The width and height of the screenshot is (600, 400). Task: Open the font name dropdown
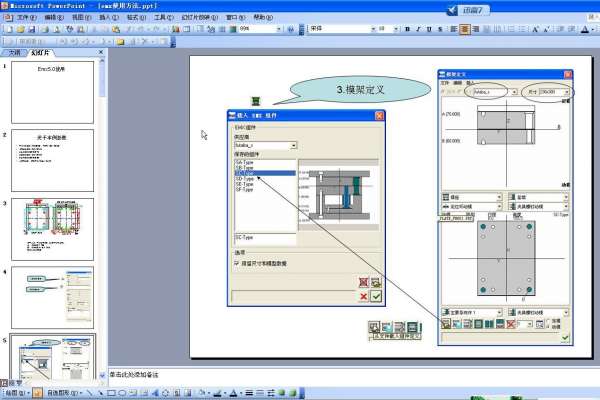(x=373, y=29)
